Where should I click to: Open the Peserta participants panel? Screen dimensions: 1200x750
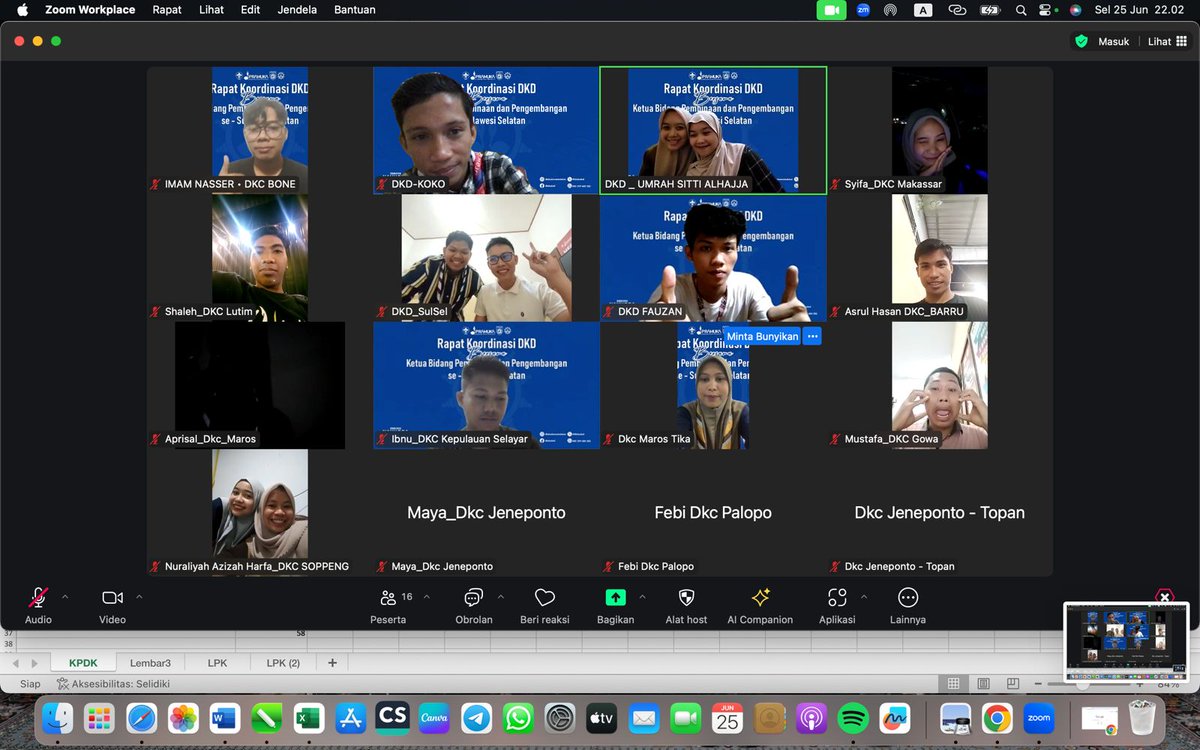389,600
